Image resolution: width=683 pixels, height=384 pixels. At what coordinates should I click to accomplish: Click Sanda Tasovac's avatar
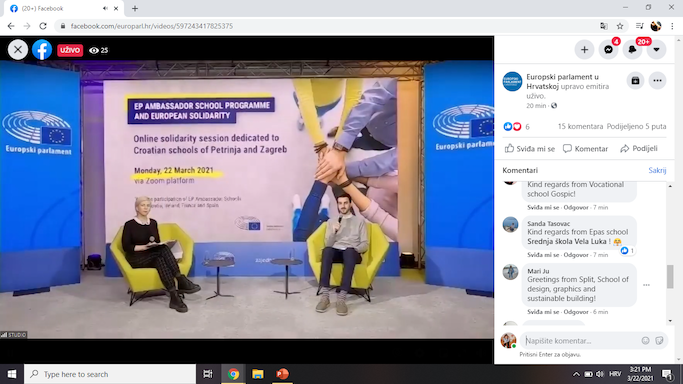click(x=510, y=225)
